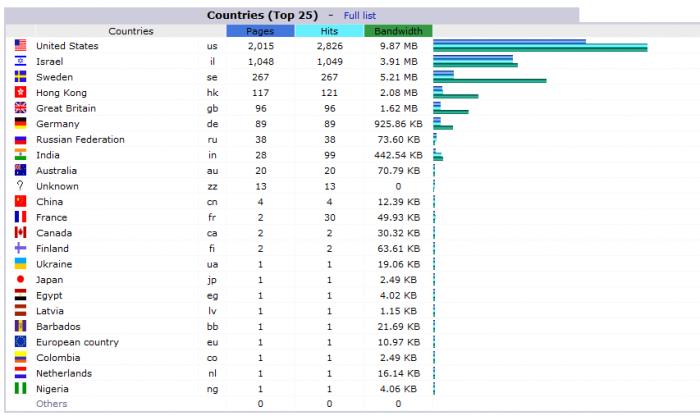Click the country code 'us'
The image size is (700, 416).
212,46
